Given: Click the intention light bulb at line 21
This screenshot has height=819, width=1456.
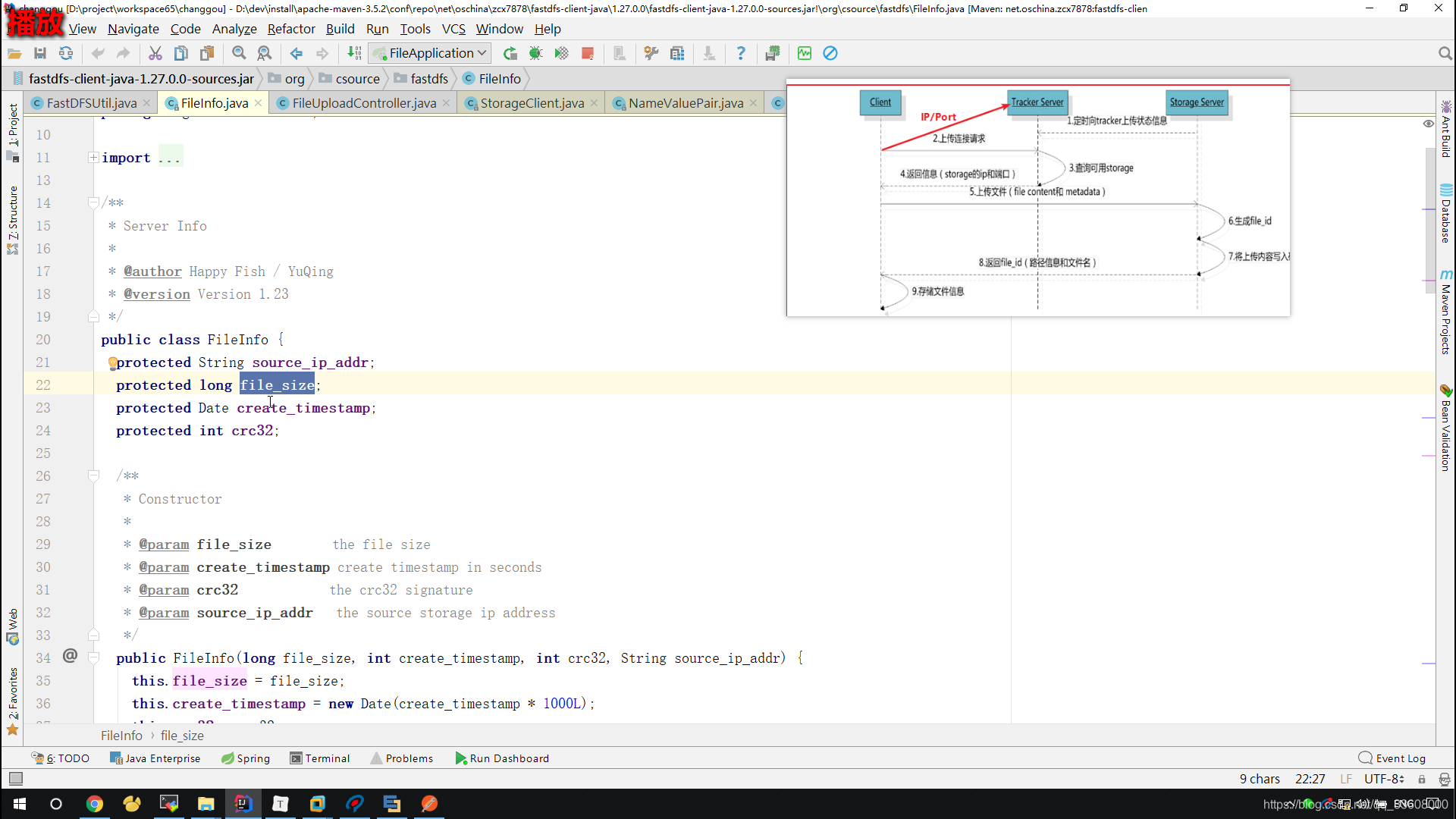Looking at the screenshot, I should tap(111, 362).
